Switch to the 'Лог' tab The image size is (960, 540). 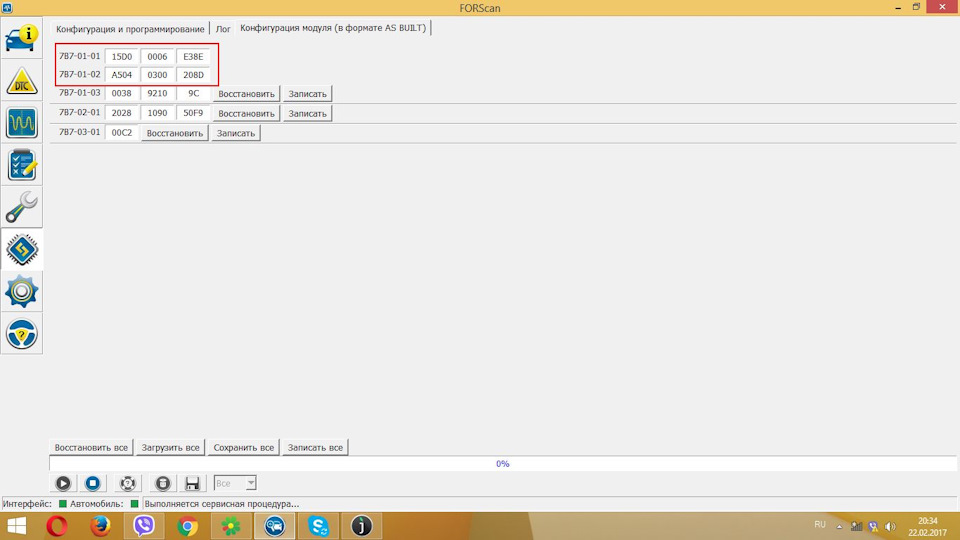coord(223,29)
